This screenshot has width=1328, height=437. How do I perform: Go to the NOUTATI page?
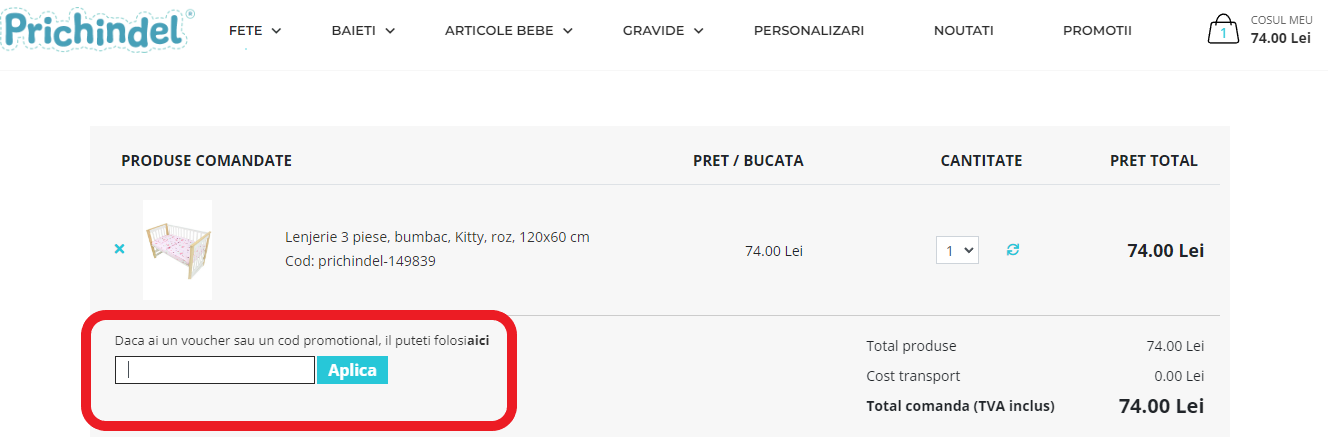point(963,31)
